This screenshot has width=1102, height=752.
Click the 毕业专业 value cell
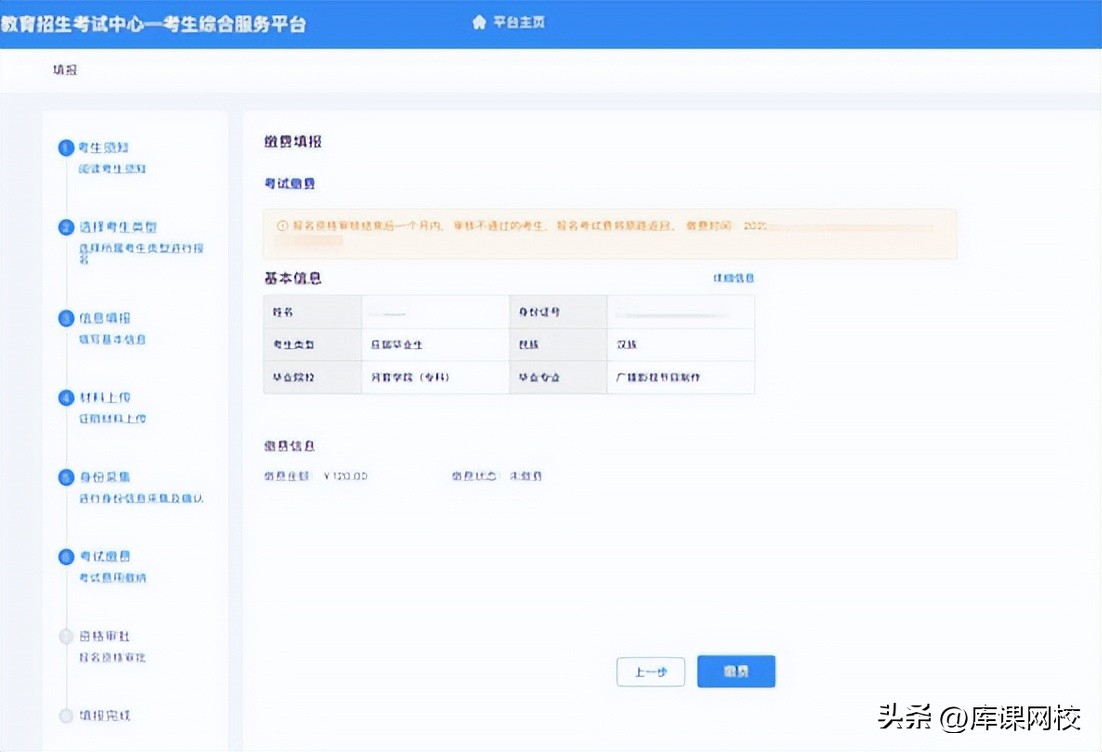[x=680, y=377]
